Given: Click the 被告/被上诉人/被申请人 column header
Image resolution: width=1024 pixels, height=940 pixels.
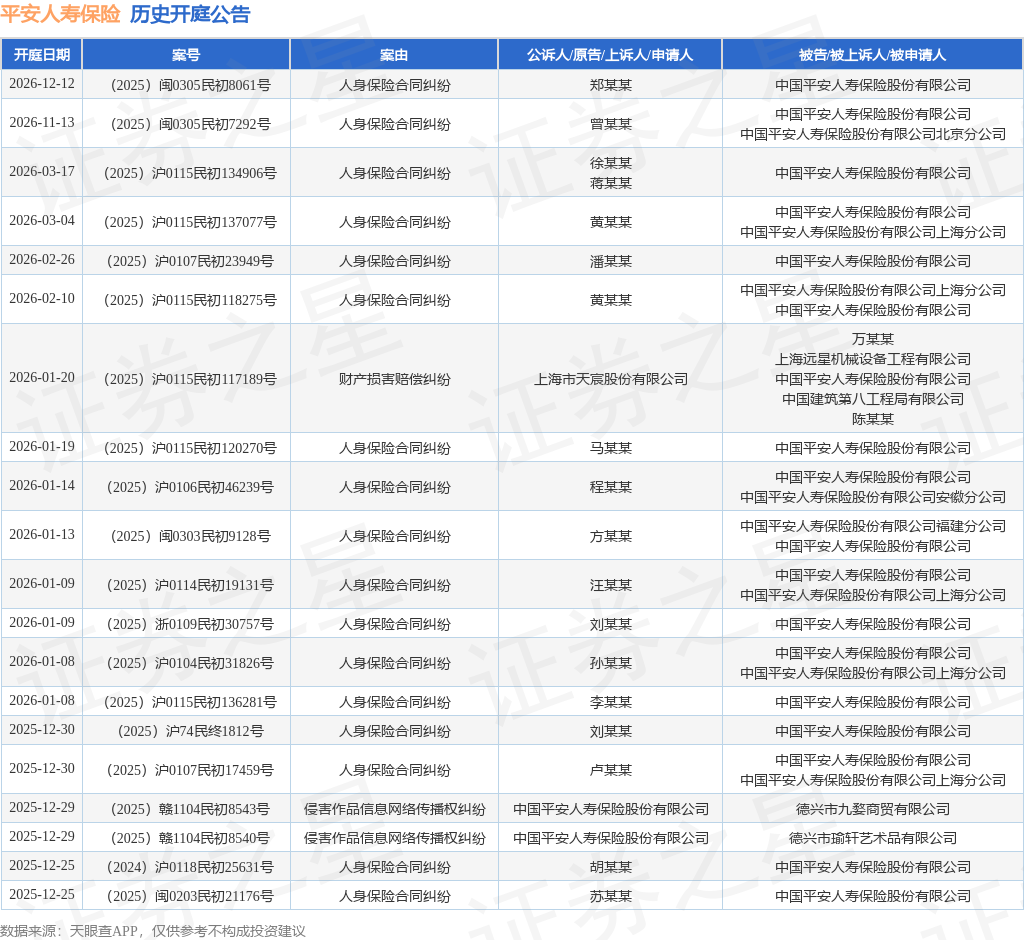Looking at the screenshot, I should point(872,55).
